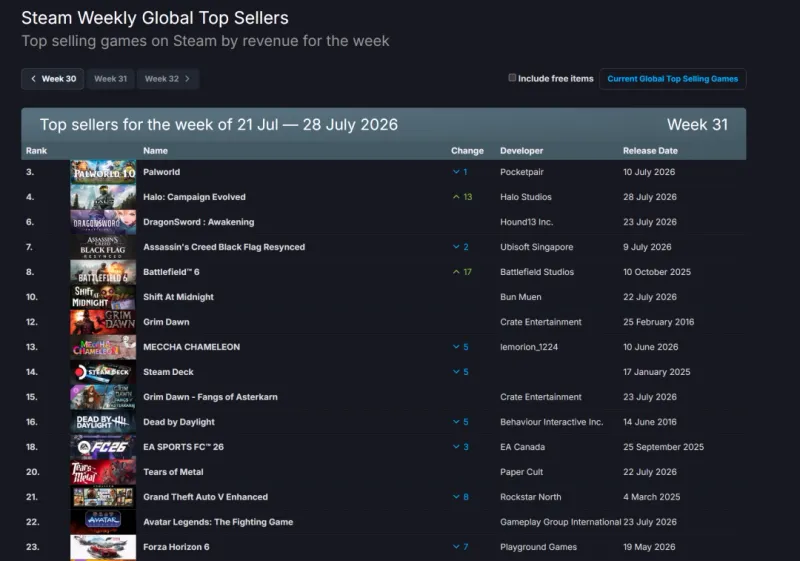Enable the Include free items checkbox
This screenshot has width=800, height=561.
tap(512, 78)
